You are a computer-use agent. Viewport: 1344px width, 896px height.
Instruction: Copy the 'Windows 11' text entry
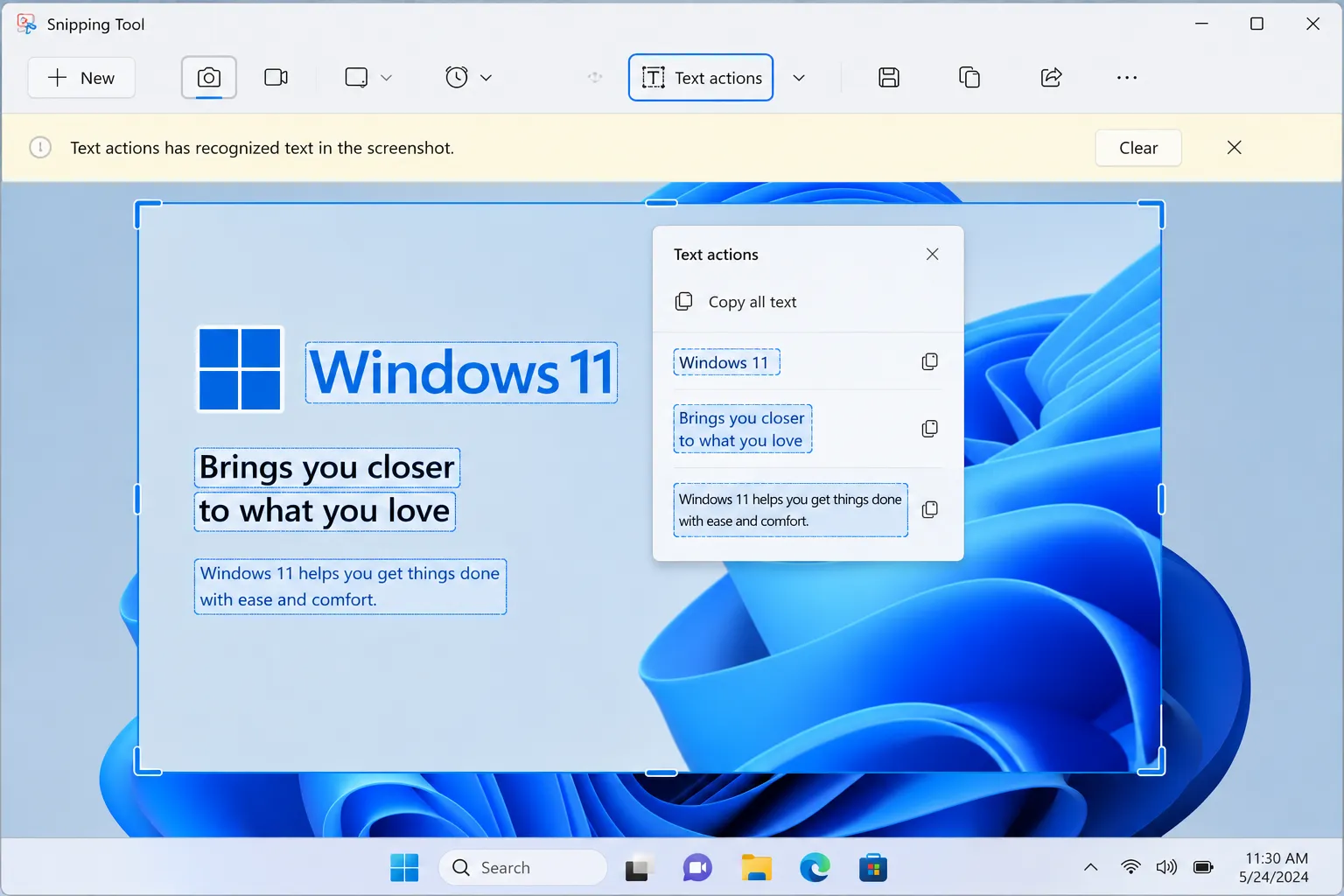pyautogui.click(x=930, y=362)
